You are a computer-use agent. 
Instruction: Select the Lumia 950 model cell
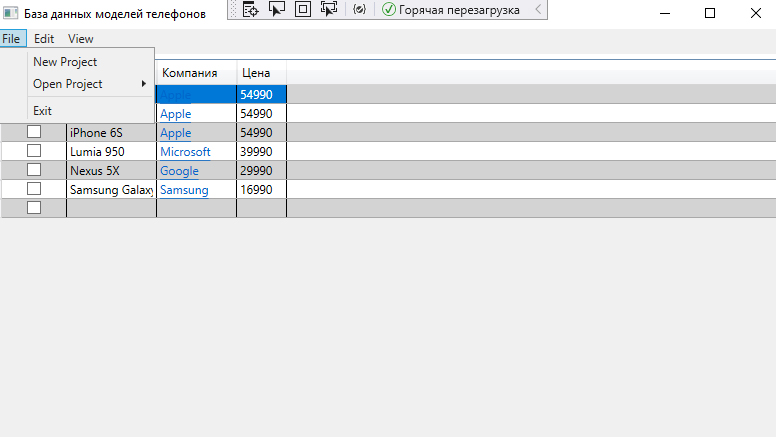[x=111, y=151]
